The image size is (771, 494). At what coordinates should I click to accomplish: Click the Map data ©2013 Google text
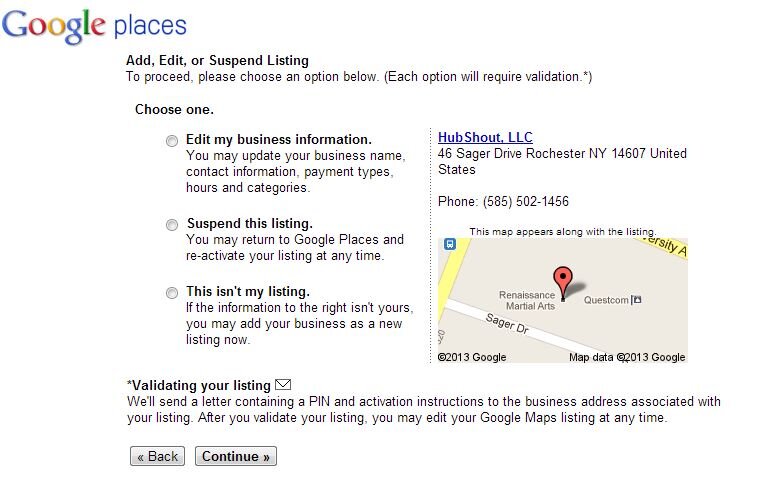pyautogui.click(x=627, y=357)
